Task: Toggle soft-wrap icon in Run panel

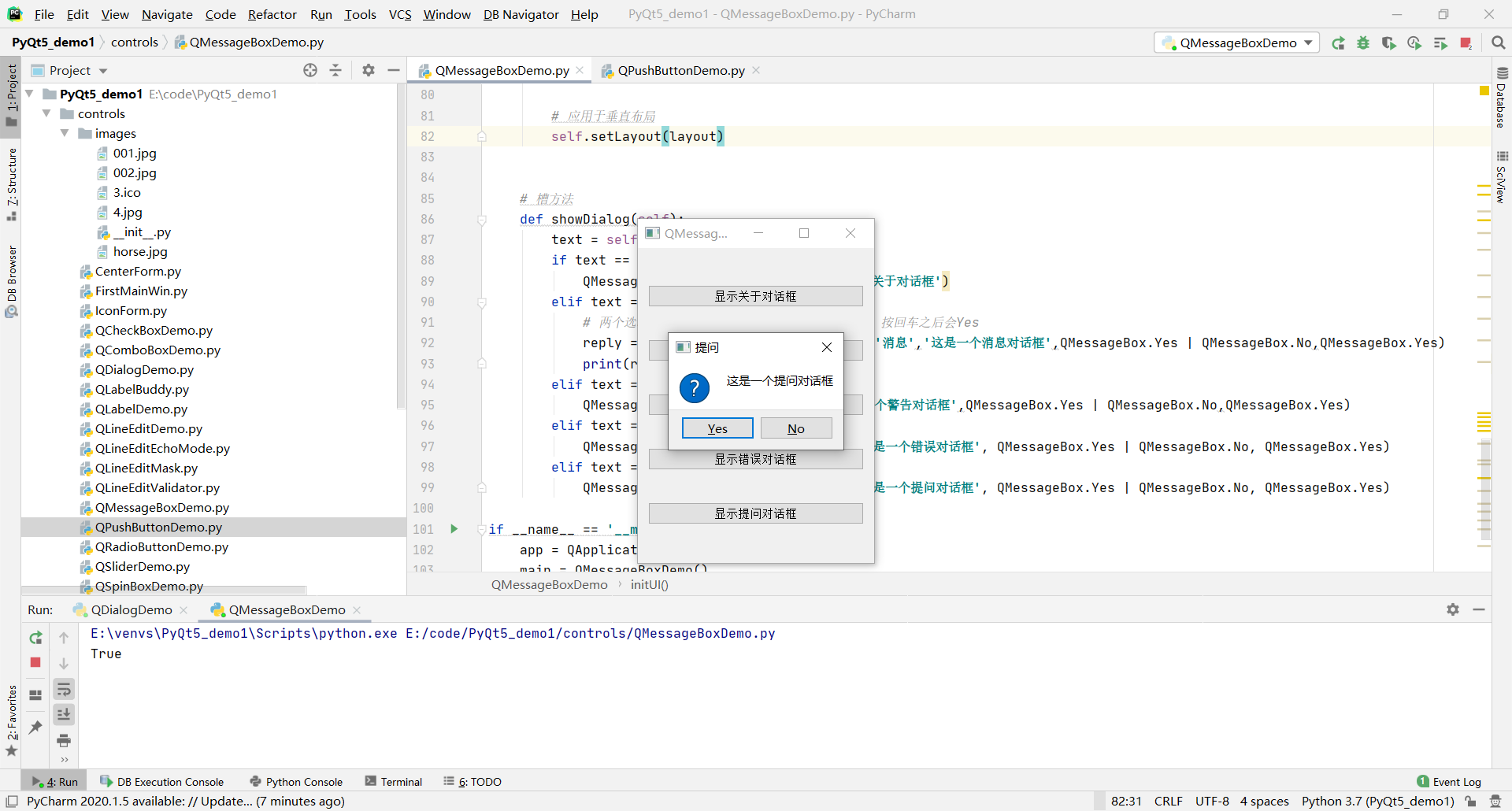Action: coord(64,690)
